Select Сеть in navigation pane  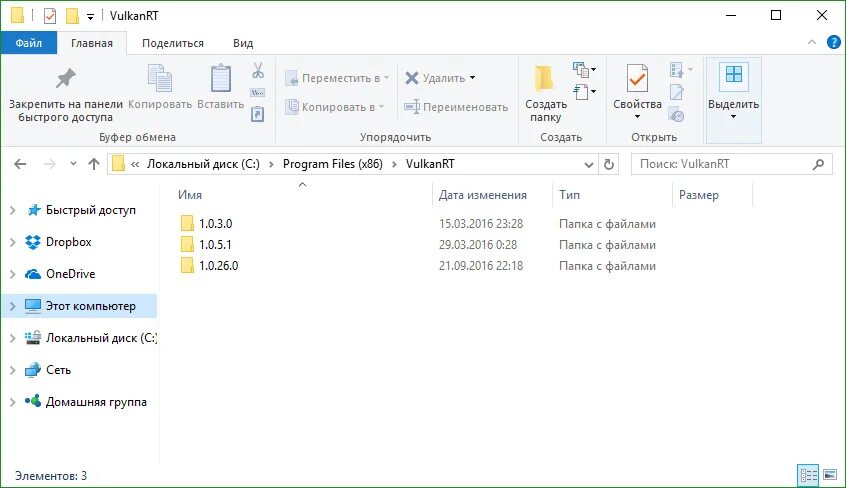coord(47,370)
